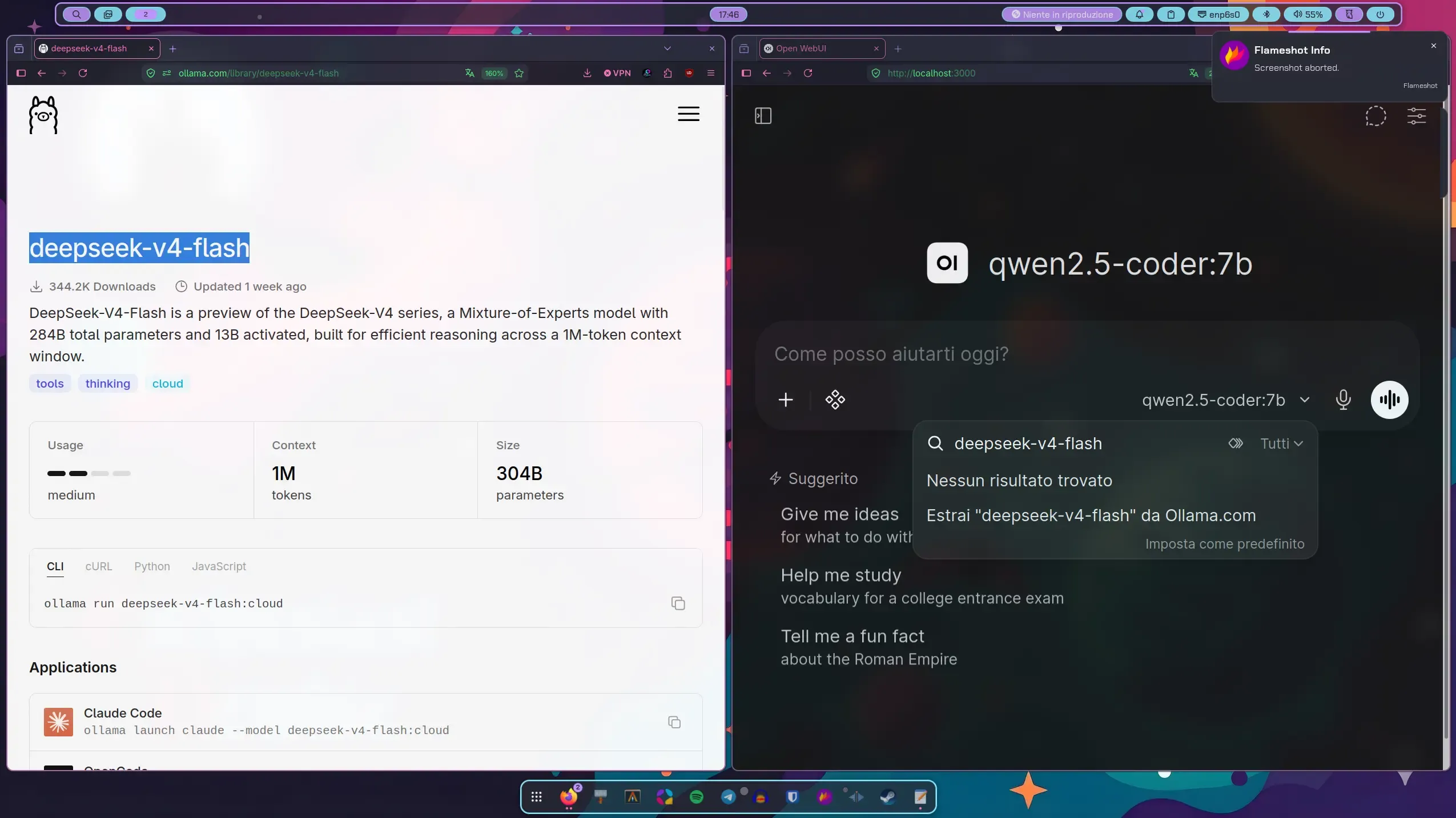
Task: Open the 55% volume control in top bar
Action: point(1308,14)
